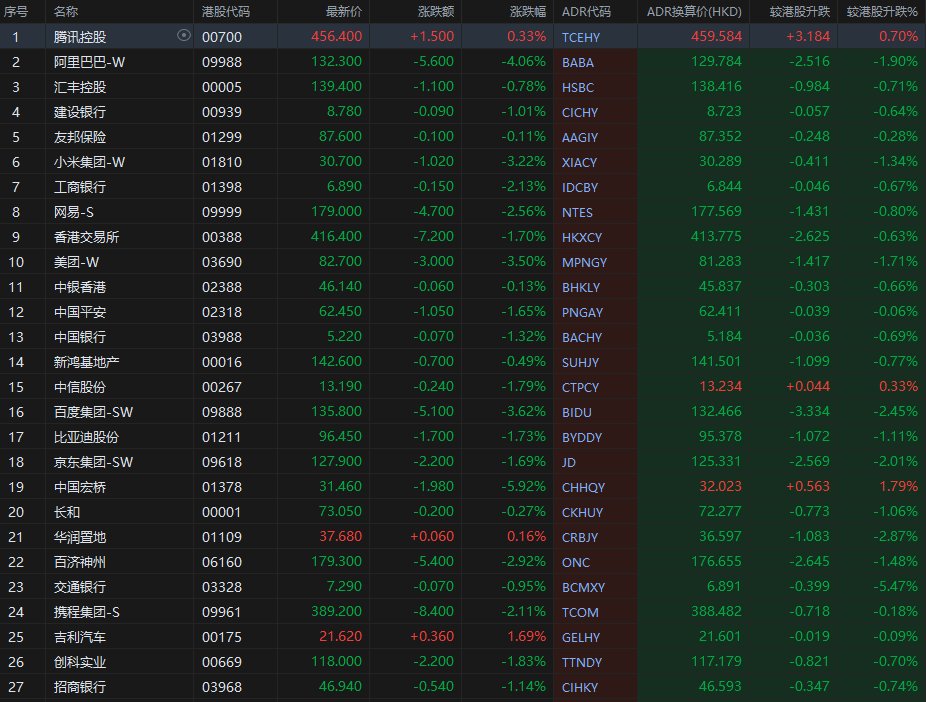
Task: Sort by the 名称 column header
Action: [x=66, y=11]
